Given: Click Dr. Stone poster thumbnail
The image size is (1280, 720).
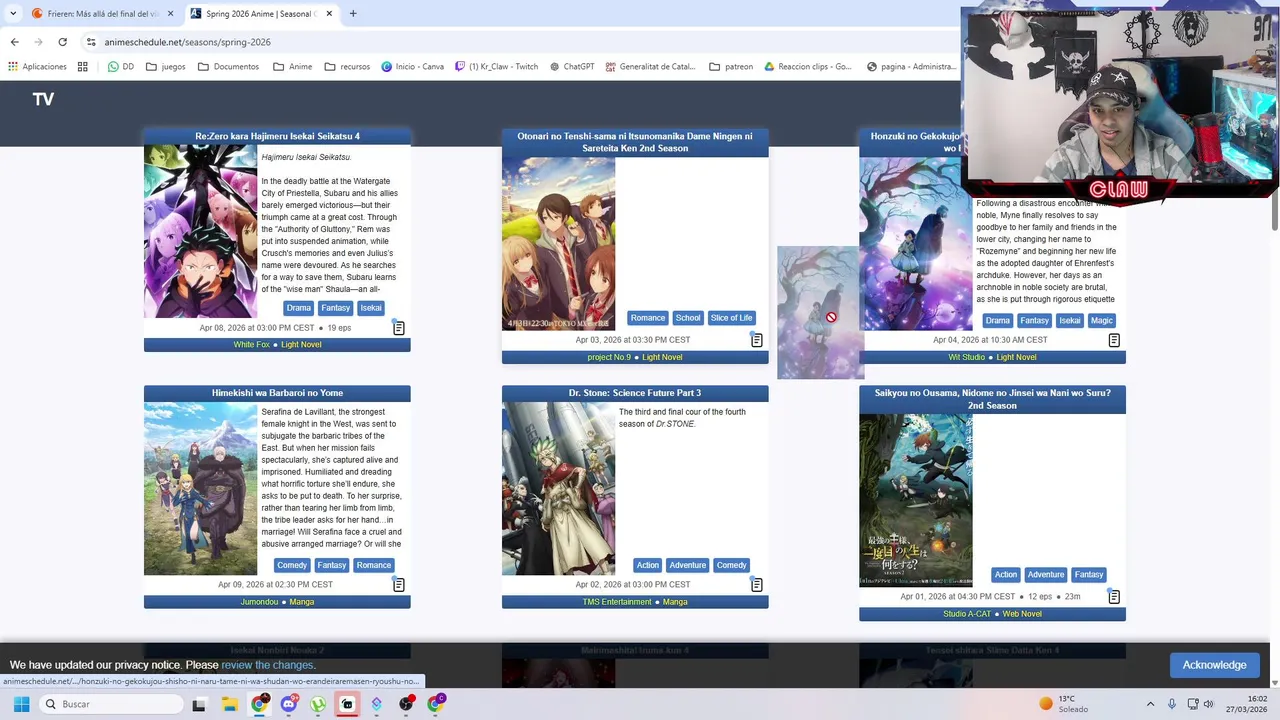Looking at the screenshot, I should [x=558, y=489].
